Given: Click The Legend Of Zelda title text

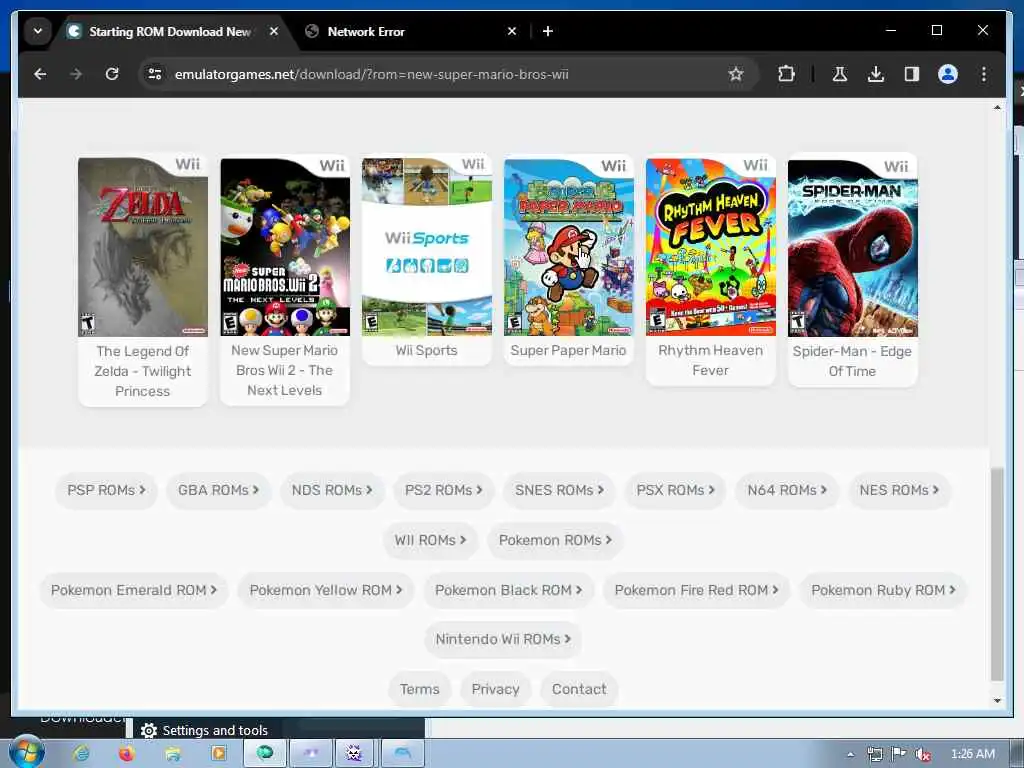Looking at the screenshot, I should [x=143, y=371].
